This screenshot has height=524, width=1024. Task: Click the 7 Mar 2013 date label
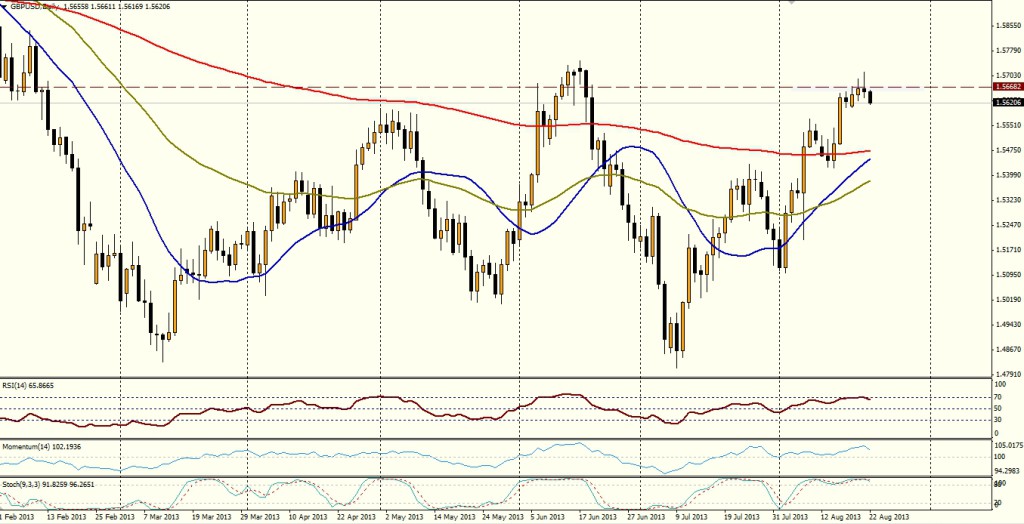(x=159, y=517)
